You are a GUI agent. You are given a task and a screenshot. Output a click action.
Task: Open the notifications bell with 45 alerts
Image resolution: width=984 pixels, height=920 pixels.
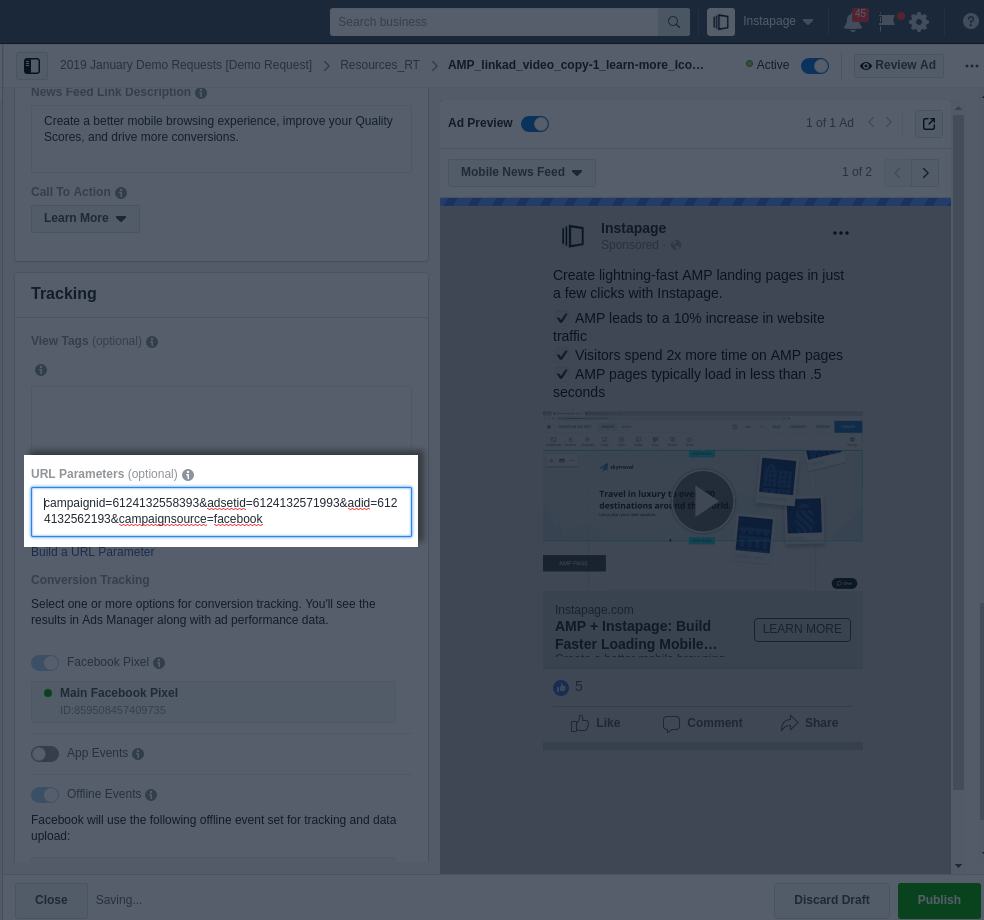(x=853, y=22)
